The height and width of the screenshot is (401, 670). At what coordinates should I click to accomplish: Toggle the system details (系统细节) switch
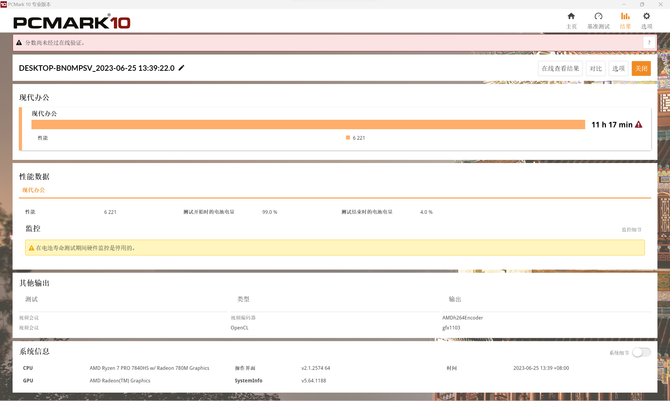[641, 352]
